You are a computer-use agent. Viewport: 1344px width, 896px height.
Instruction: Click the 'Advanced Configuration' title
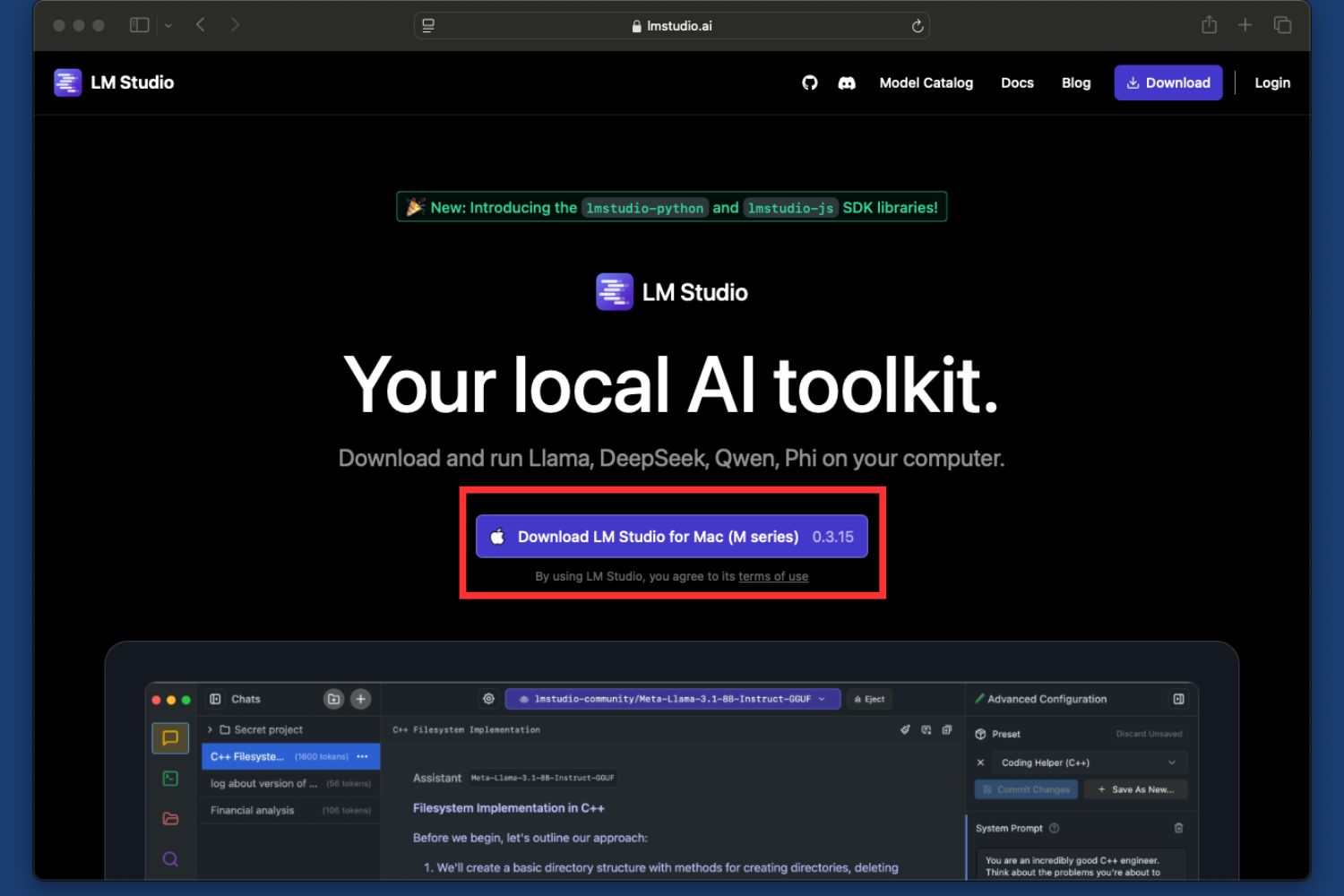[1047, 699]
